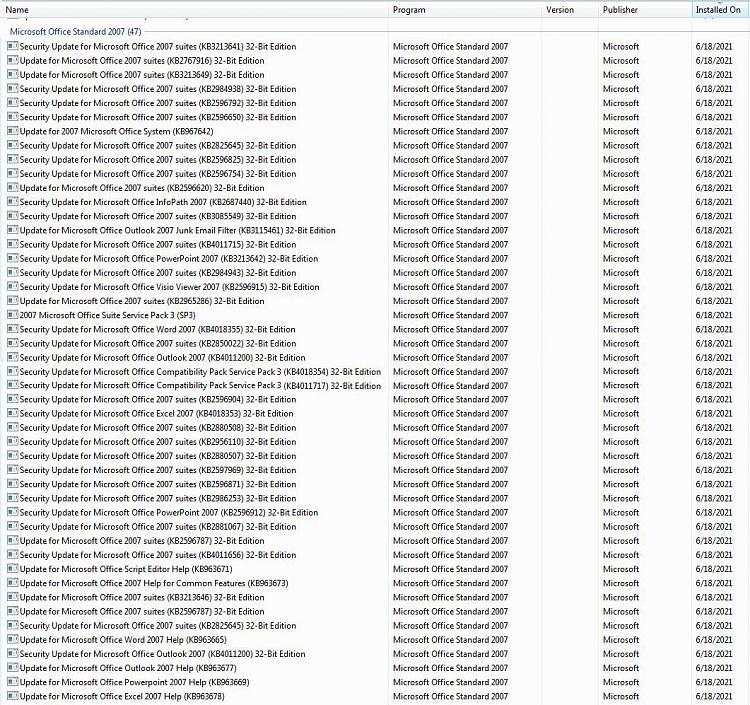Select Security Update KB2880507 entry
750x705 pixels.
(x=158, y=456)
